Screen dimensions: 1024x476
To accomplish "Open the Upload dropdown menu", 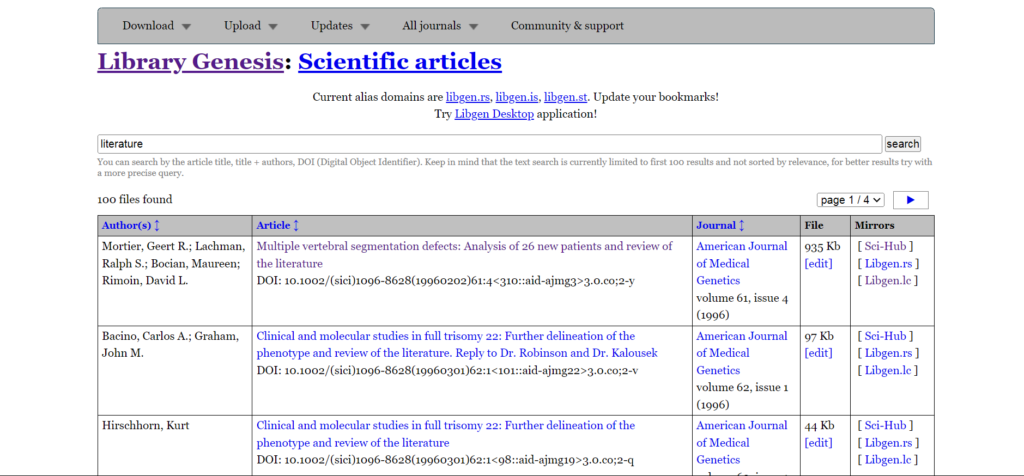I will tap(251, 26).
